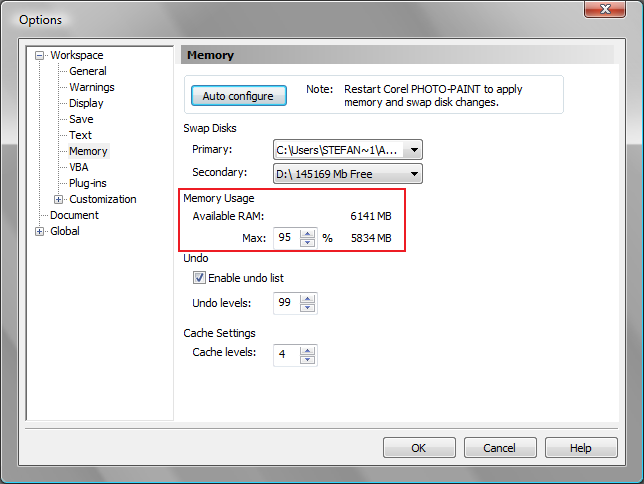644x484 pixels.
Task: Select General in the Workspace tree
Action: click(87, 71)
